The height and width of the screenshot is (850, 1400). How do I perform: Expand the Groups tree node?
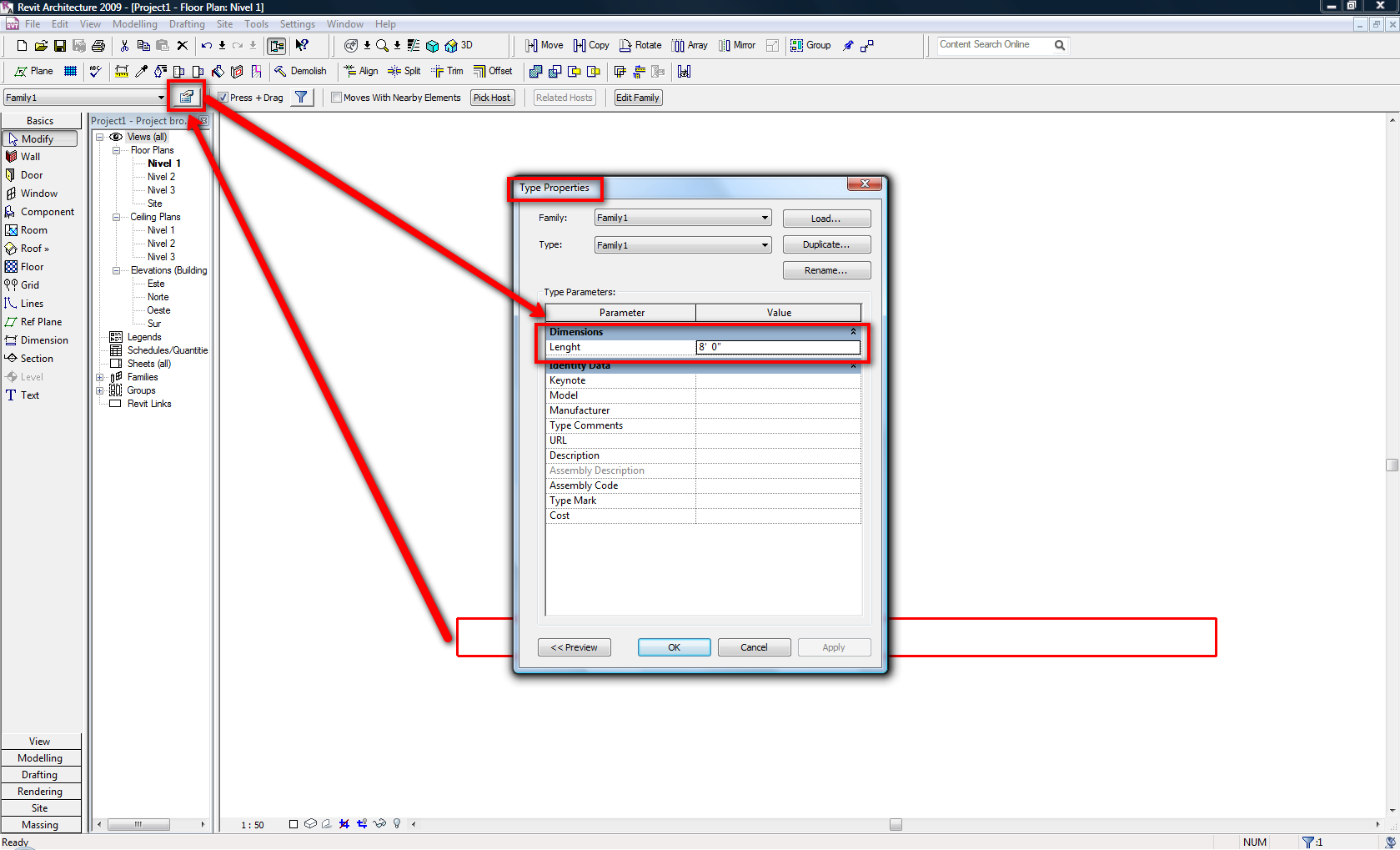pos(100,390)
